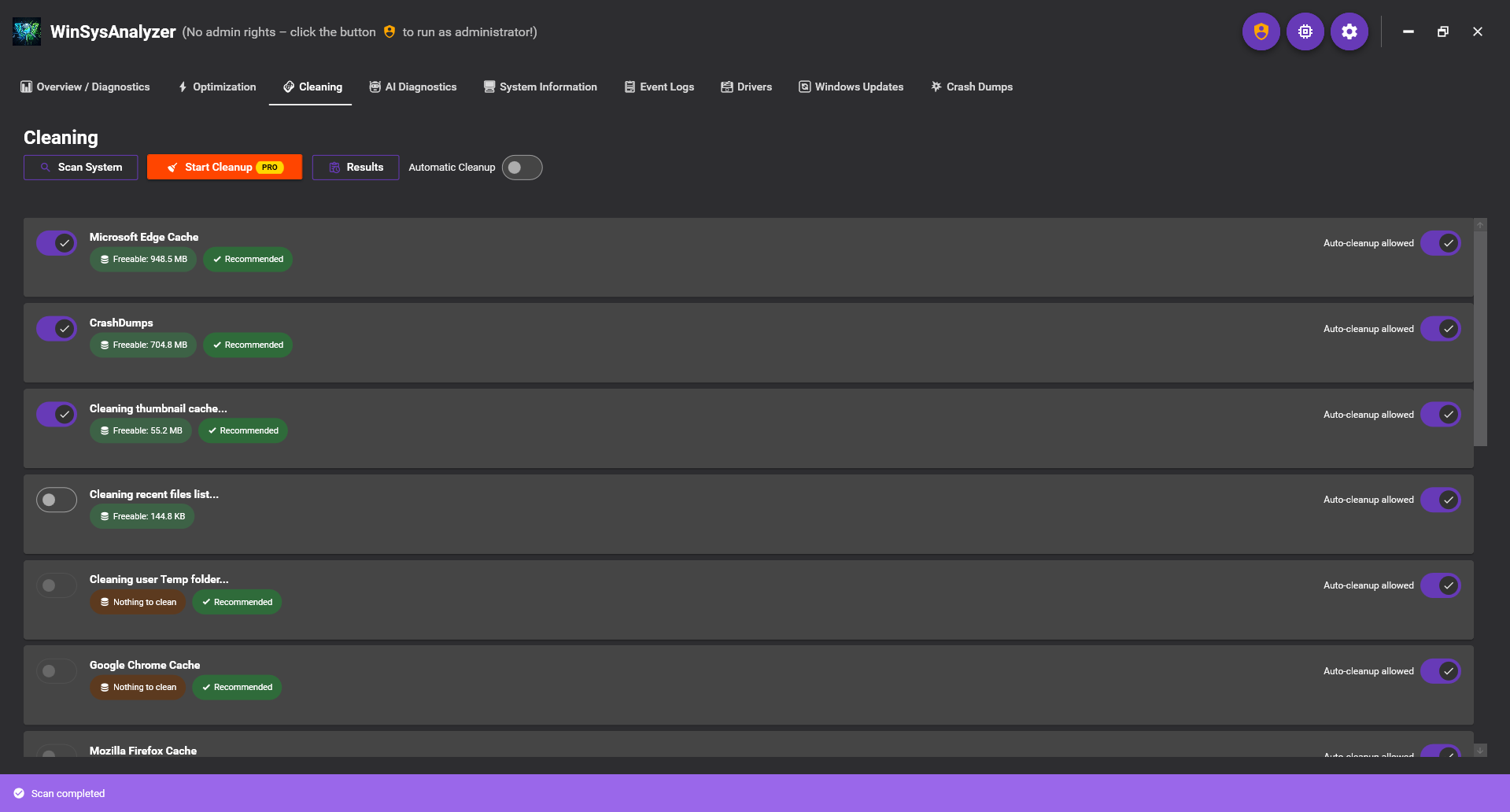Switch to Overview / Diagnostics tab
Screen dimensions: 1510x812
click(85, 87)
